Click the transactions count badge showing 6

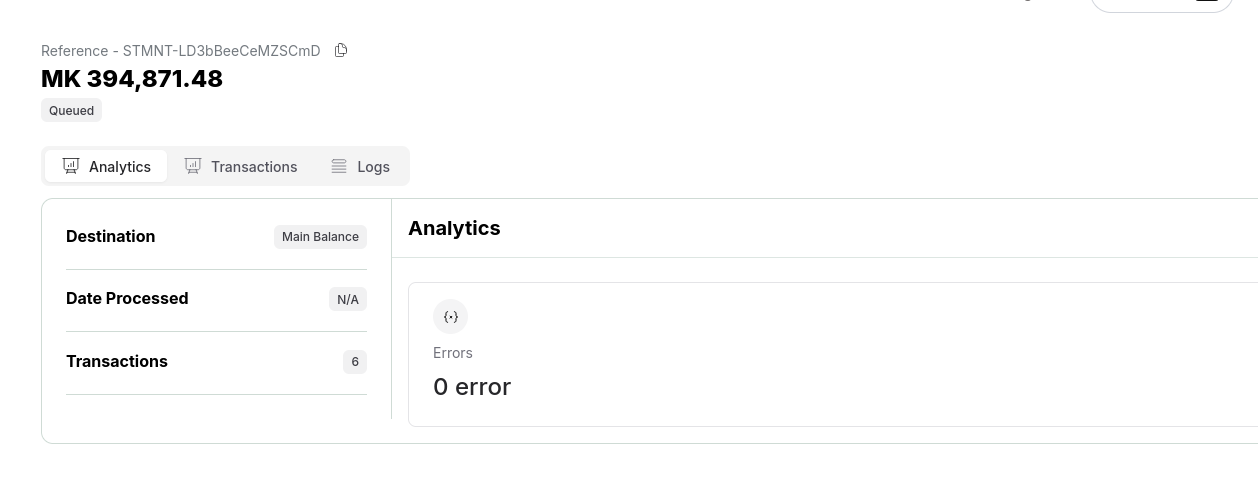click(x=355, y=362)
